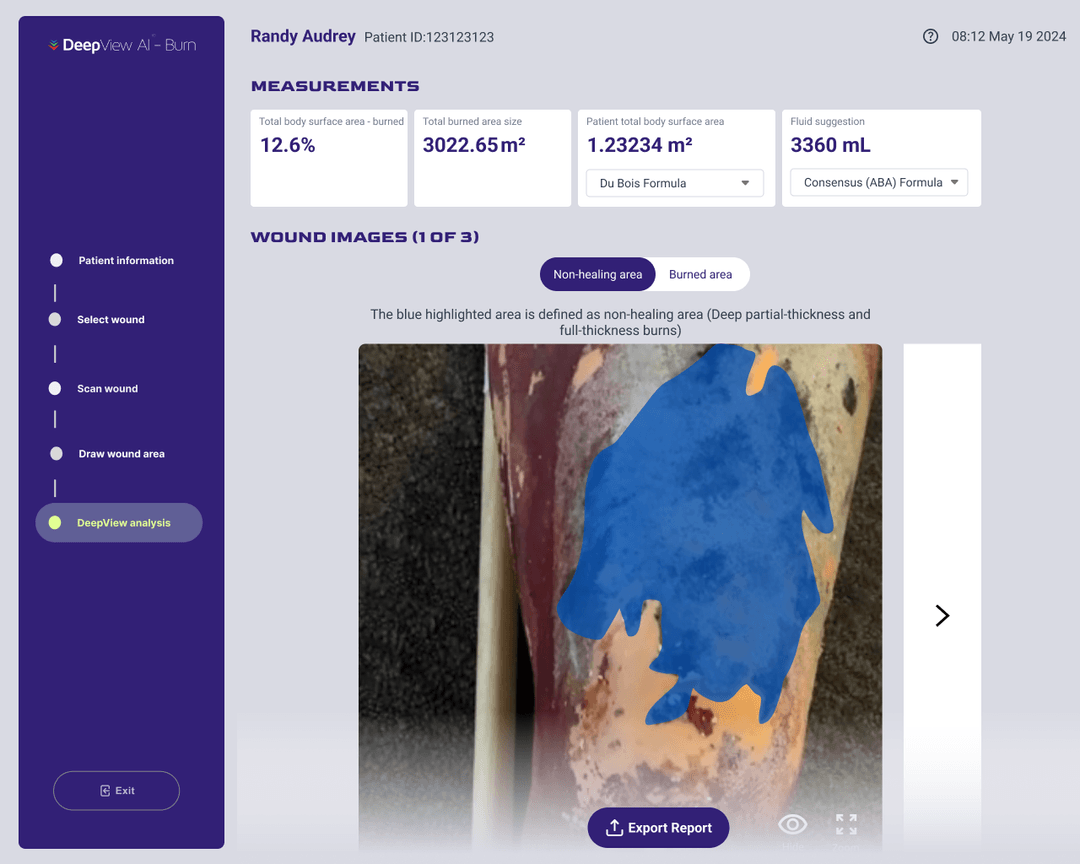The image size is (1080, 864).
Task: Click the Scan wound step circle
Action: coord(55,388)
